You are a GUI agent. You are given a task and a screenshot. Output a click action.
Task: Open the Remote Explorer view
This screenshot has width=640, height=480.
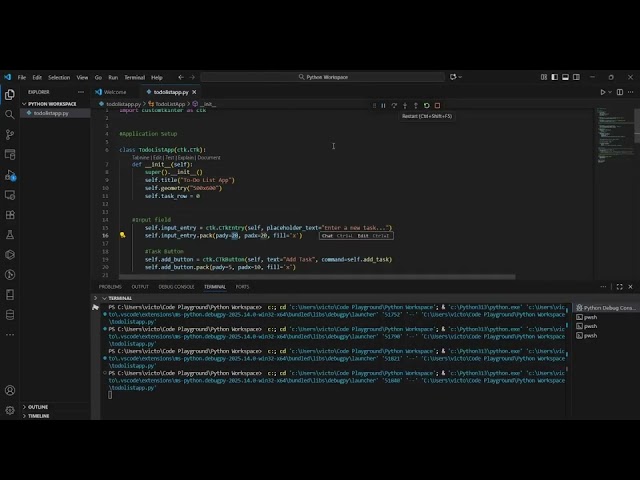10,195
